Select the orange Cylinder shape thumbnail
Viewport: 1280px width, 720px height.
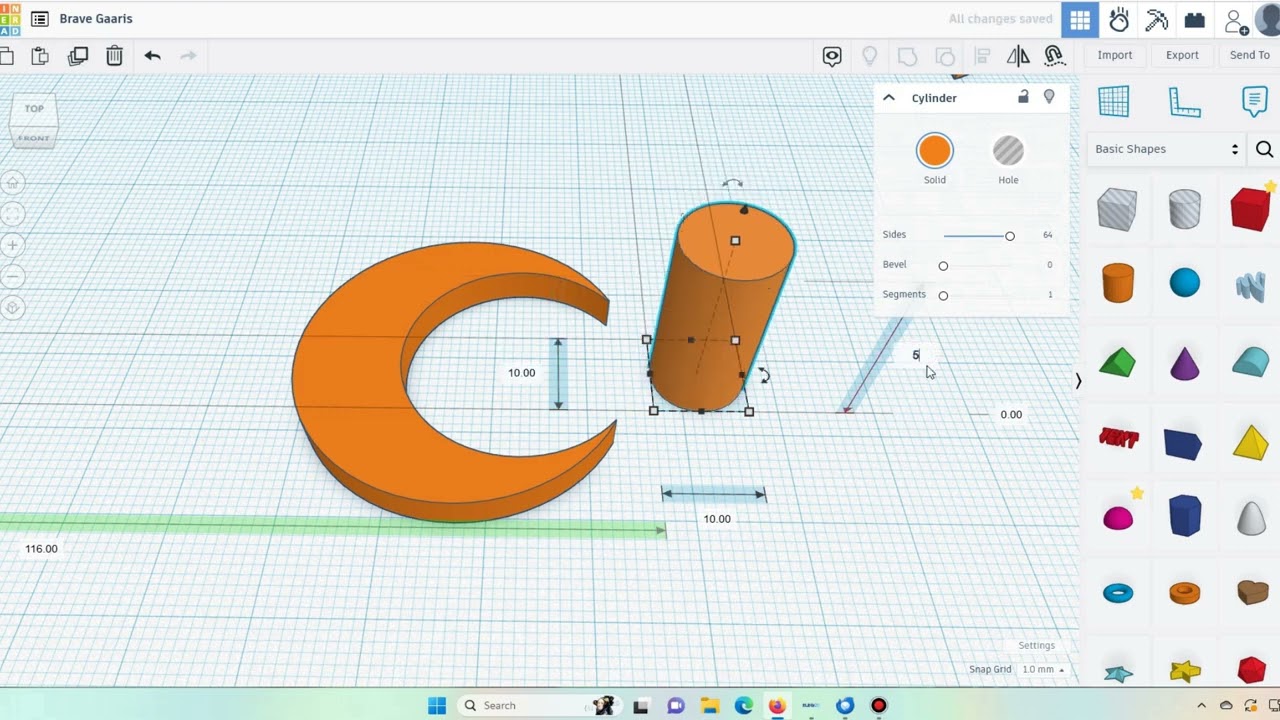click(x=1118, y=283)
